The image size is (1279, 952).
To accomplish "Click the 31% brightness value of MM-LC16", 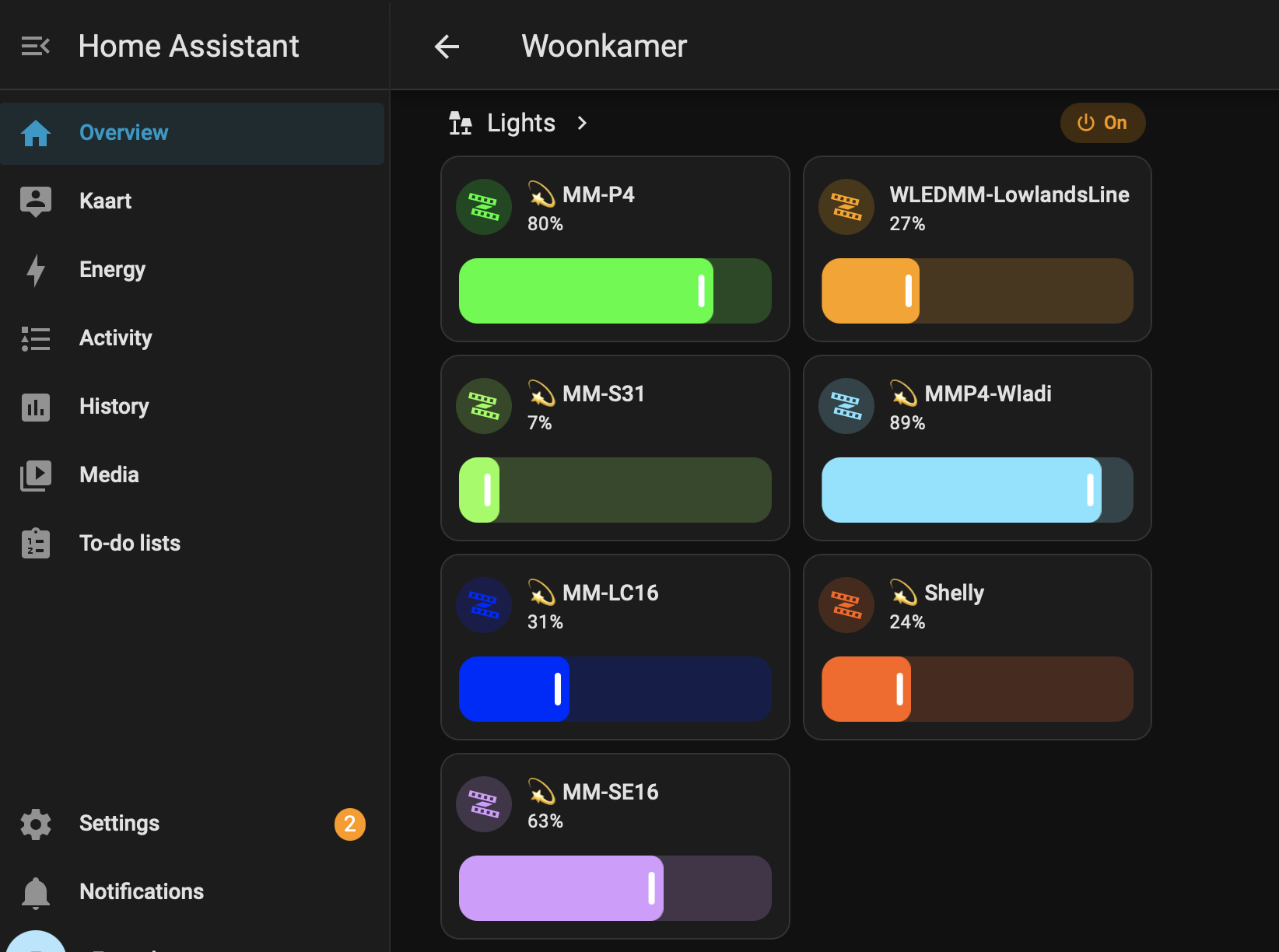I will [x=545, y=622].
